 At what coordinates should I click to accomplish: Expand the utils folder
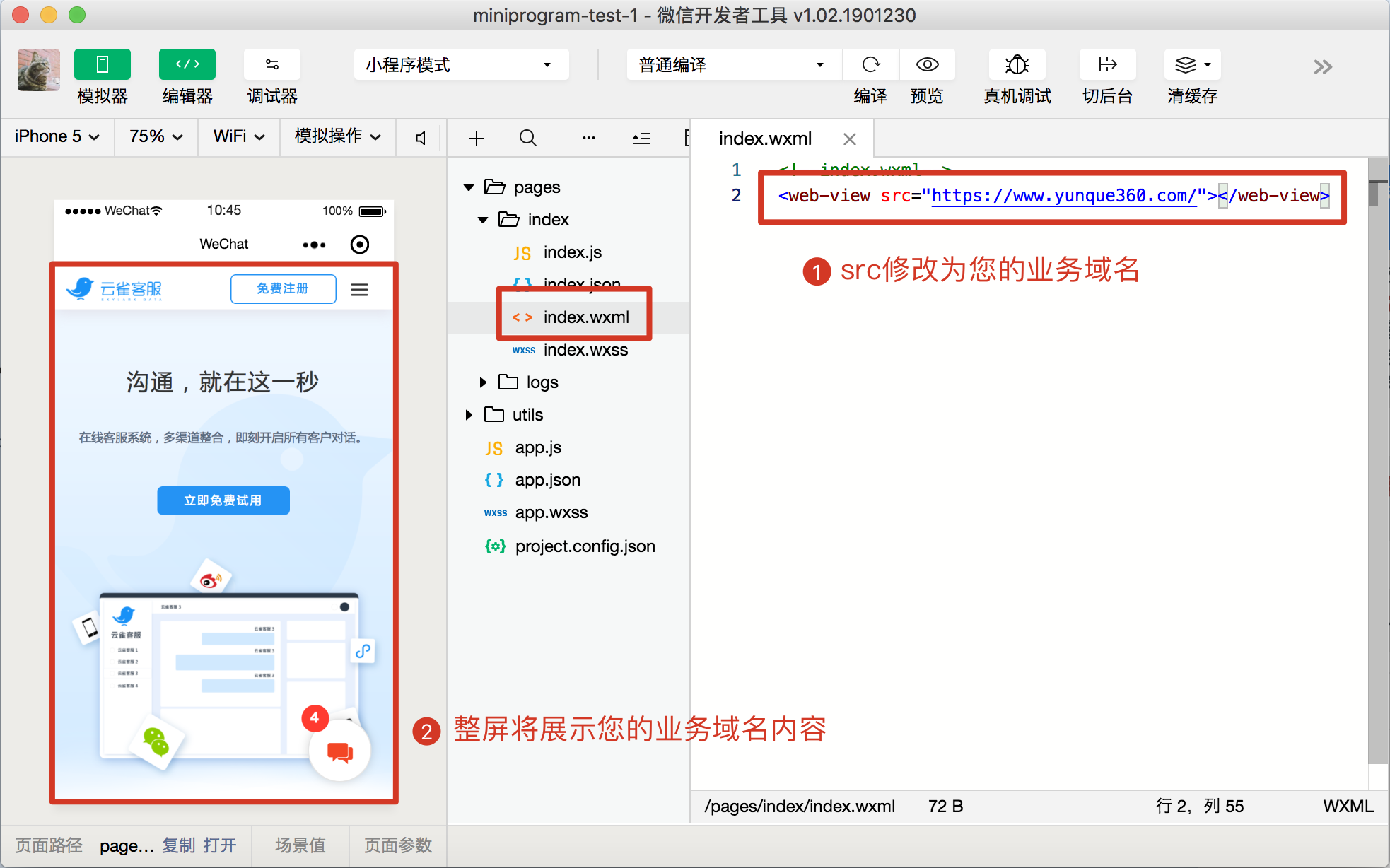[469, 414]
